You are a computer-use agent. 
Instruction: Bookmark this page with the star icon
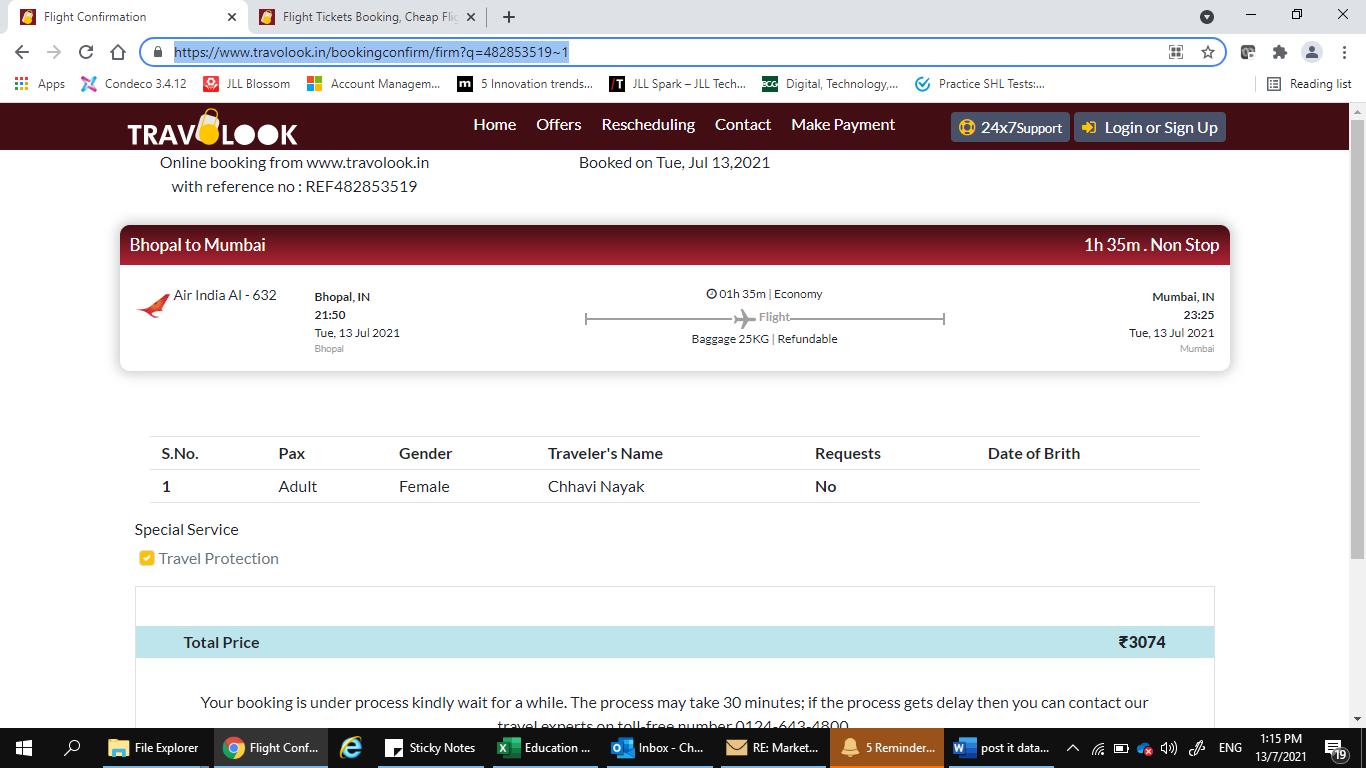coord(1207,52)
